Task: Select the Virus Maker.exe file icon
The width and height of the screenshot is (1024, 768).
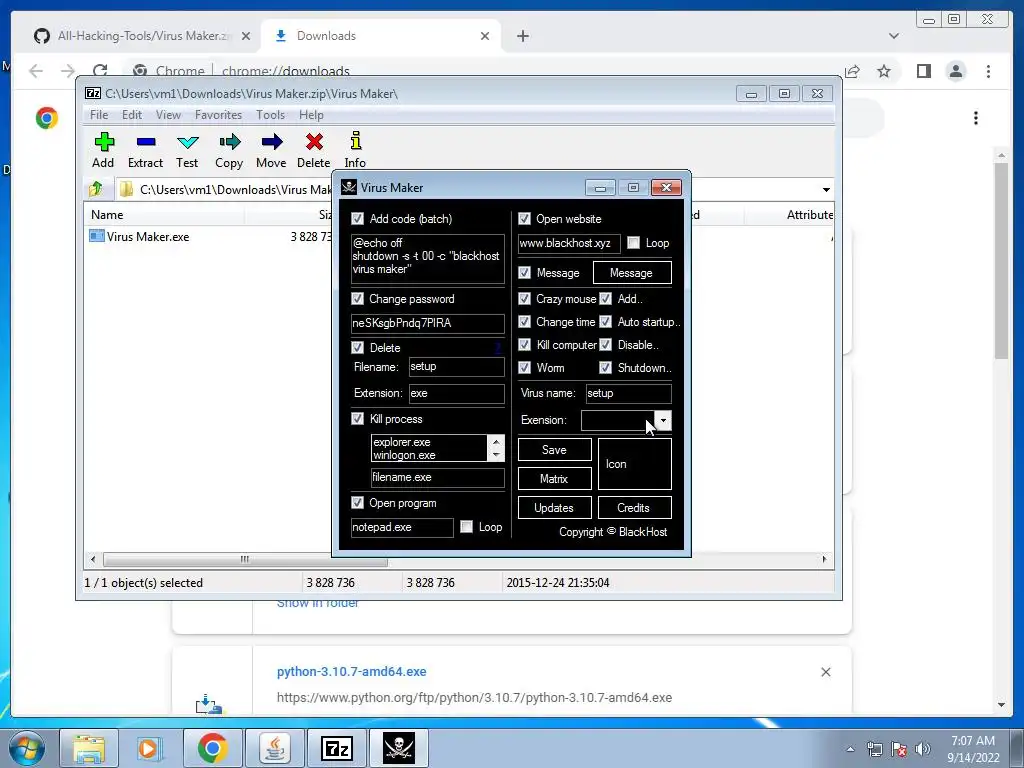Action: point(97,236)
